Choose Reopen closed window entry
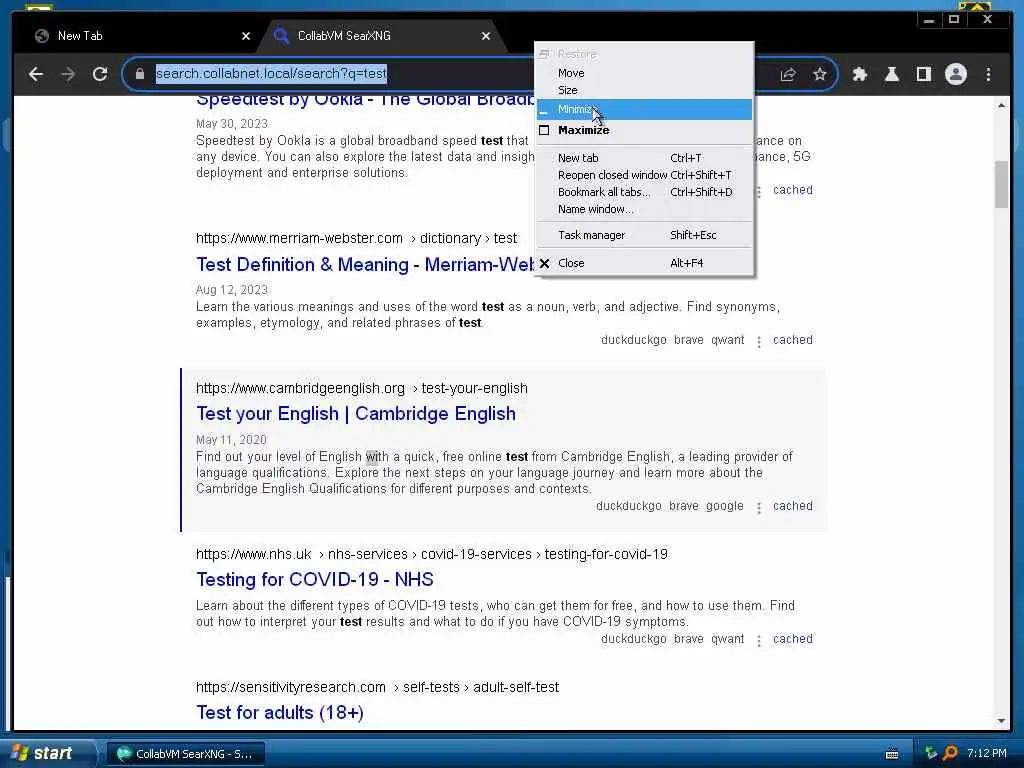Image resolution: width=1024 pixels, height=768 pixels. point(644,175)
